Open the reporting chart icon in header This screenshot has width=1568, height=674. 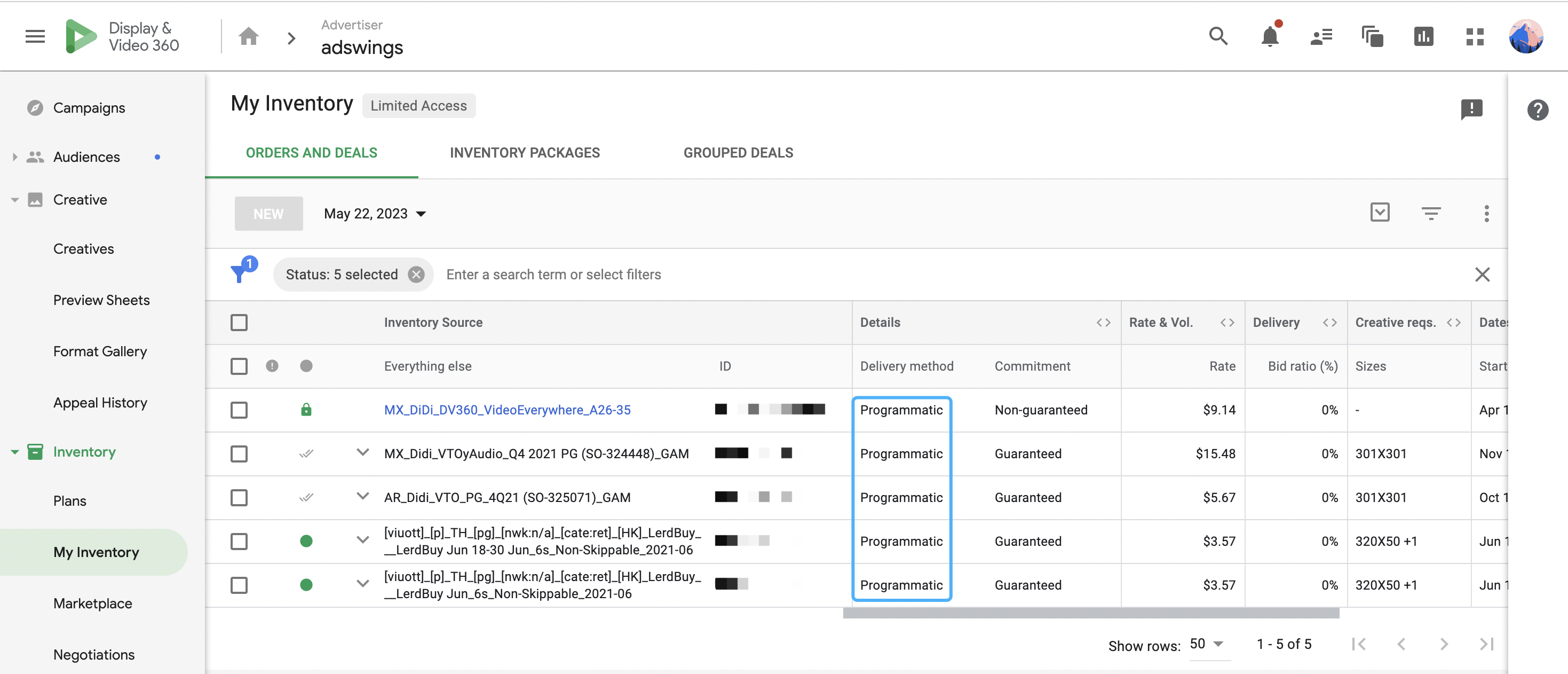1423,36
